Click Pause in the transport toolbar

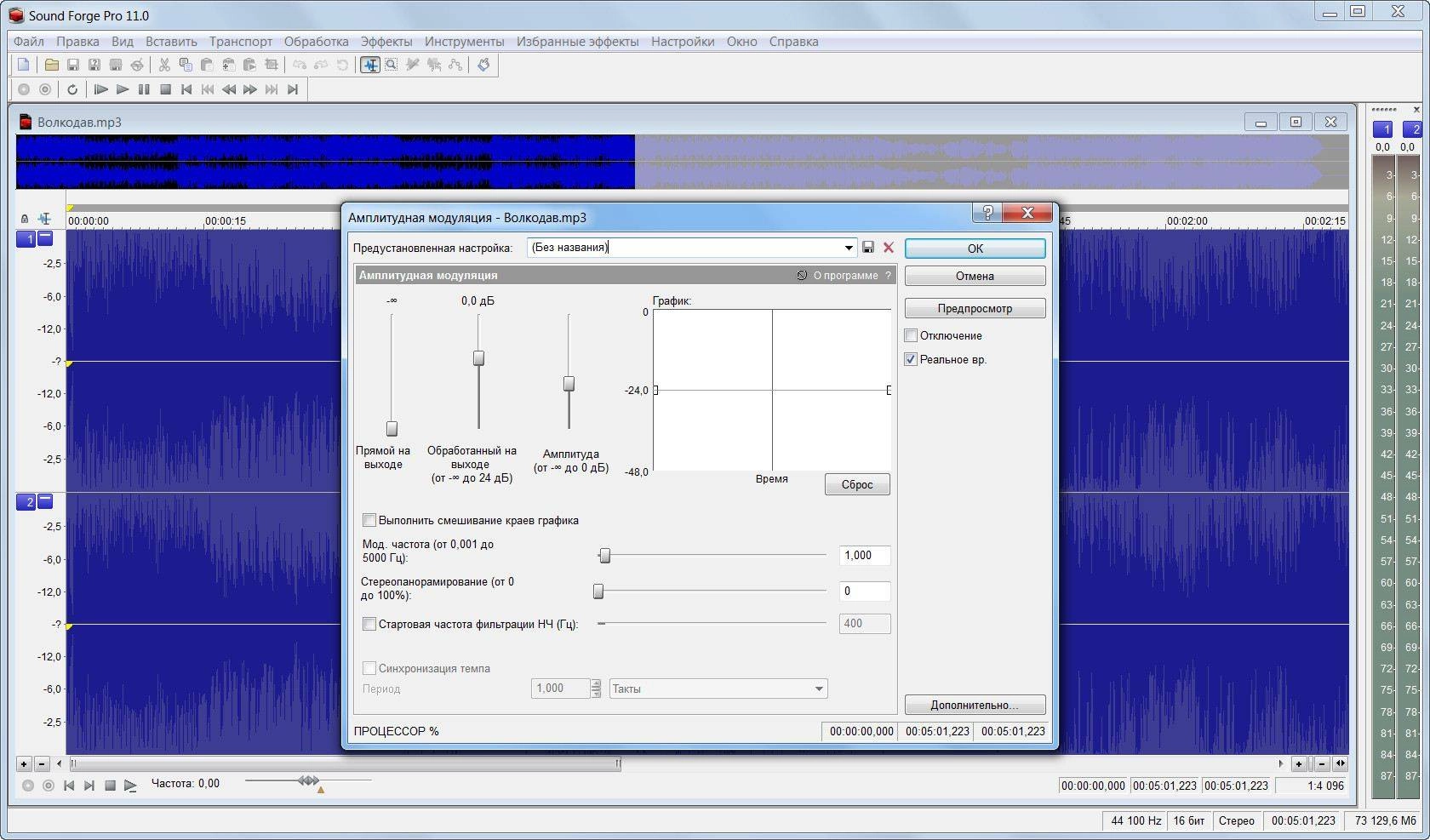pyautogui.click(x=144, y=89)
